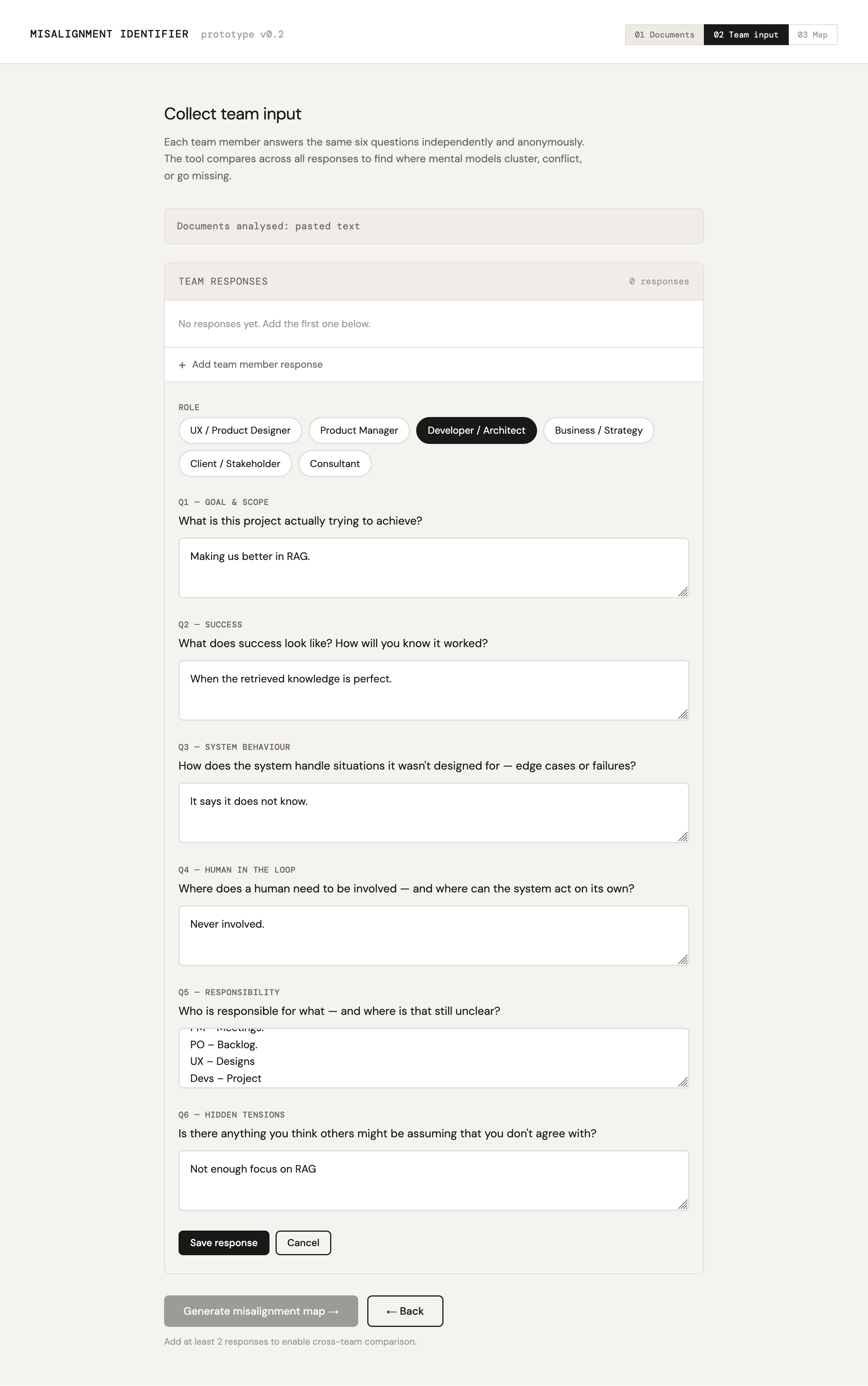The height and width of the screenshot is (1386, 868).
Task: Open the 03 Map step tab
Action: (x=812, y=35)
